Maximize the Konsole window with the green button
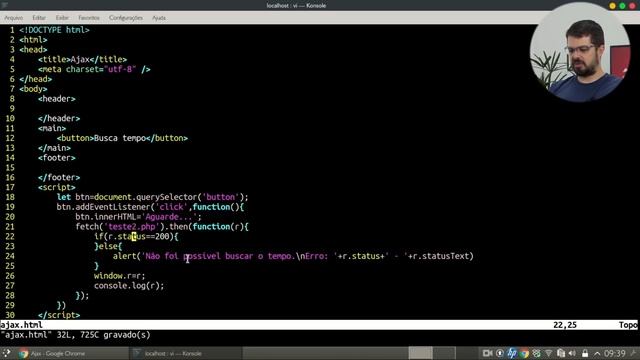Image resolution: width=640 pixels, height=360 pixels. [x=622, y=6]
